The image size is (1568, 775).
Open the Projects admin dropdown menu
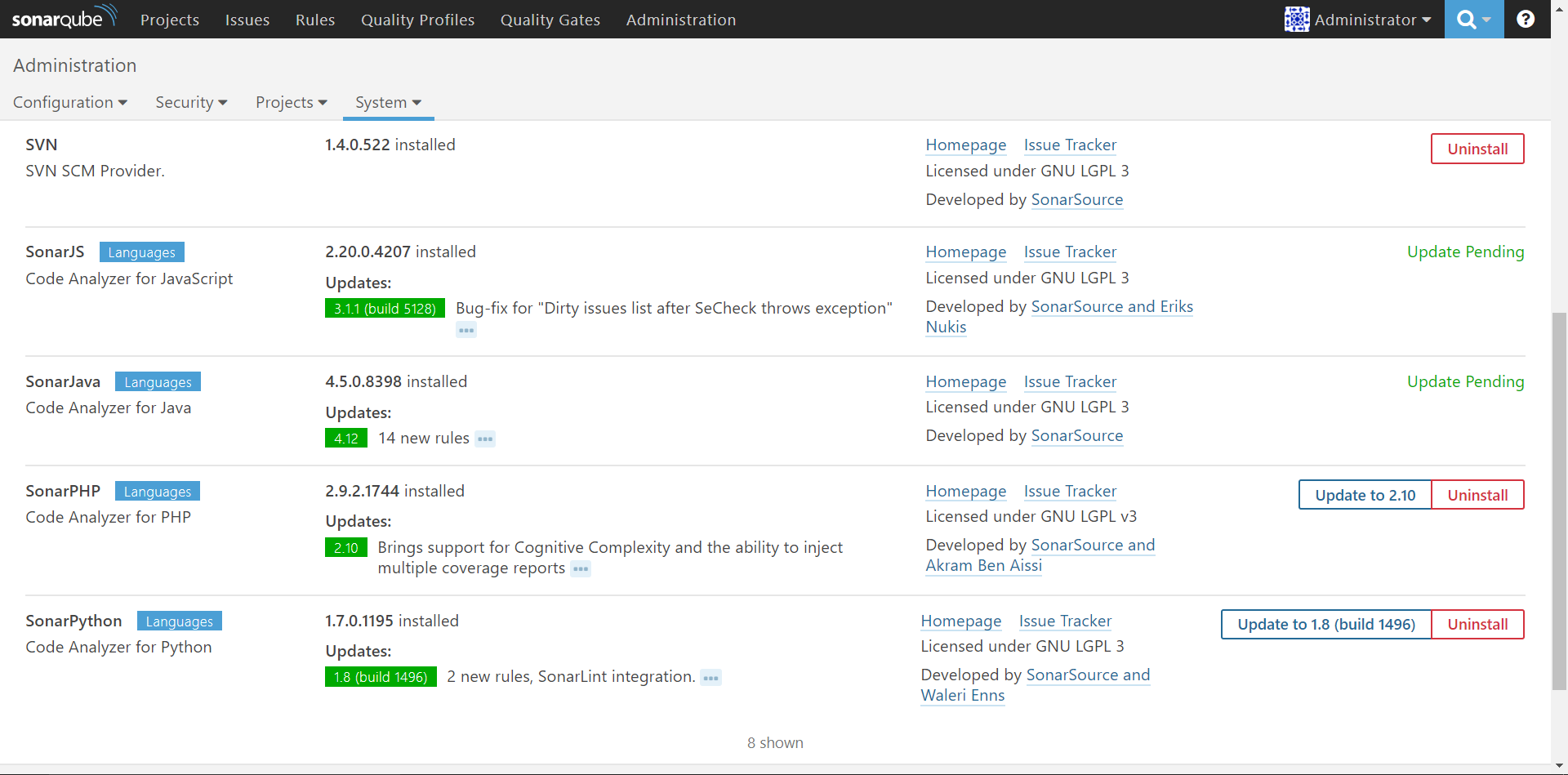click(292, 102)
